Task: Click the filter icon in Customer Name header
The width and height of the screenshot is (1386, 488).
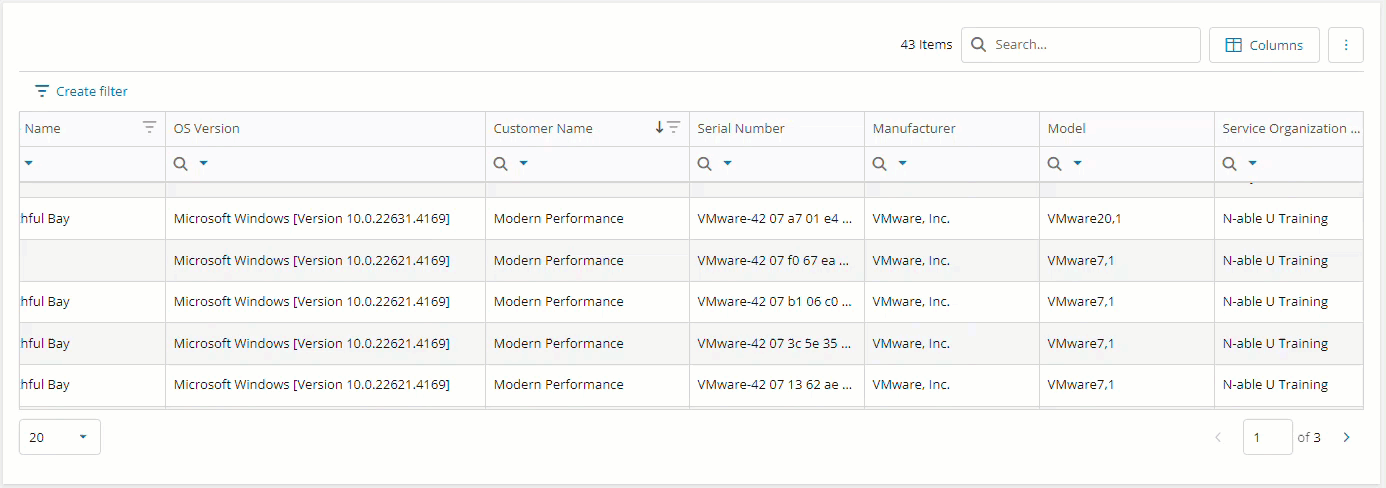Action: (674, 128)
